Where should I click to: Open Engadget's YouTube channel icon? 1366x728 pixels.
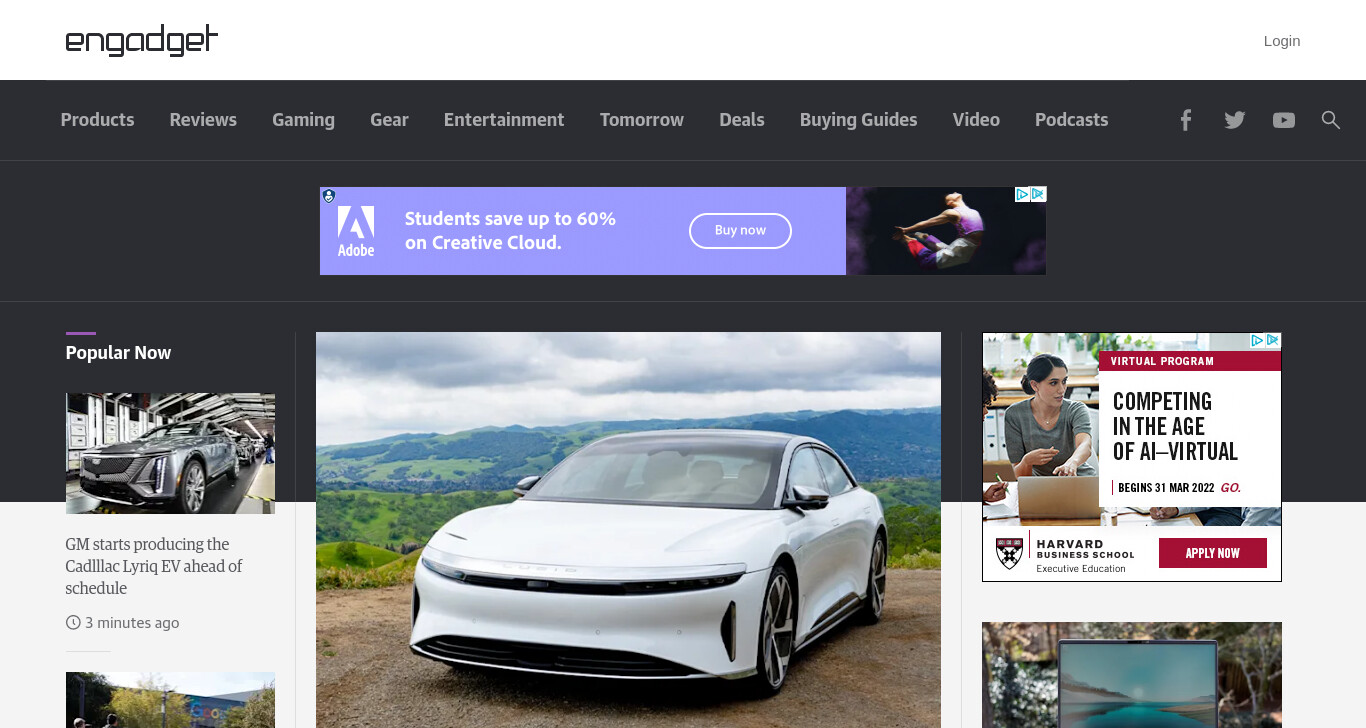(x=1284, y=120)
